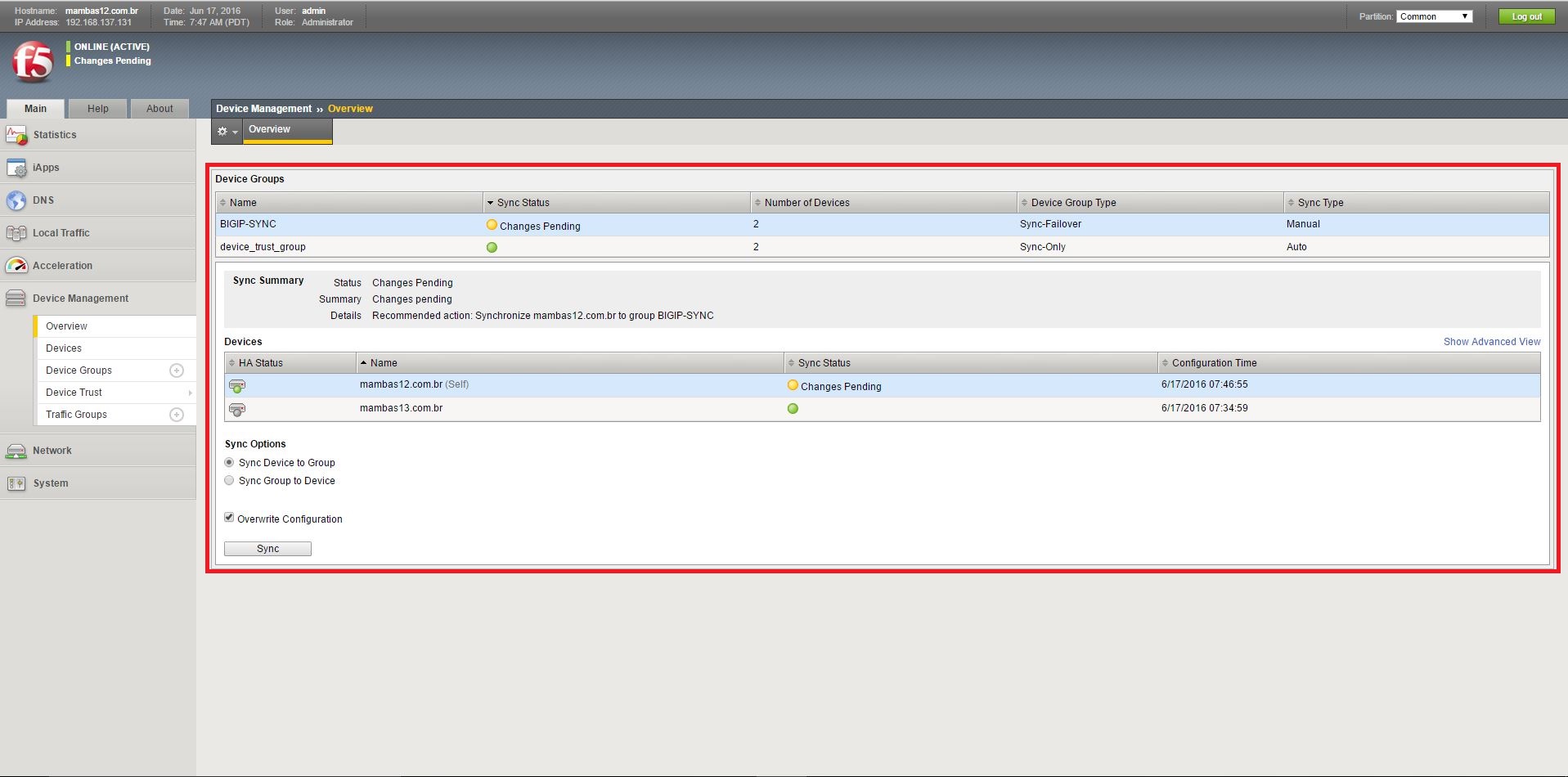Open the gear settings dropdown menu
This screenshot has width=1568, height=777.
point(227,131)
